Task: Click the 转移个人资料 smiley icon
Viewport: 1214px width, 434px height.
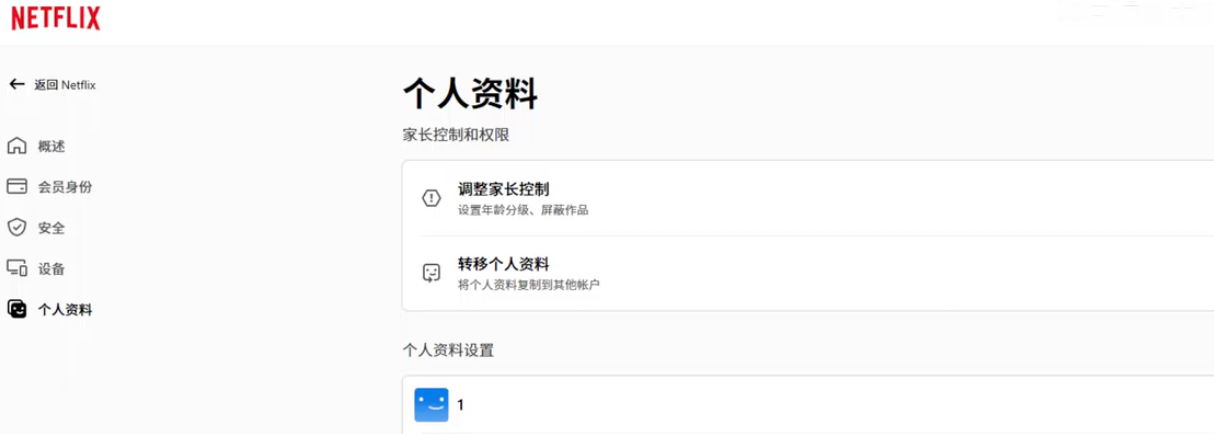Action: point(432,273)
